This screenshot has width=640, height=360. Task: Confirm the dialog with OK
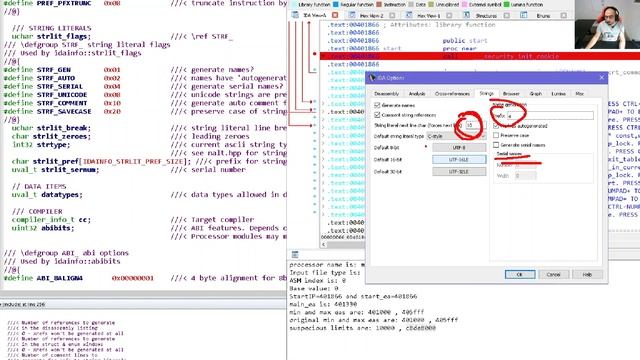tap(520, 274)
